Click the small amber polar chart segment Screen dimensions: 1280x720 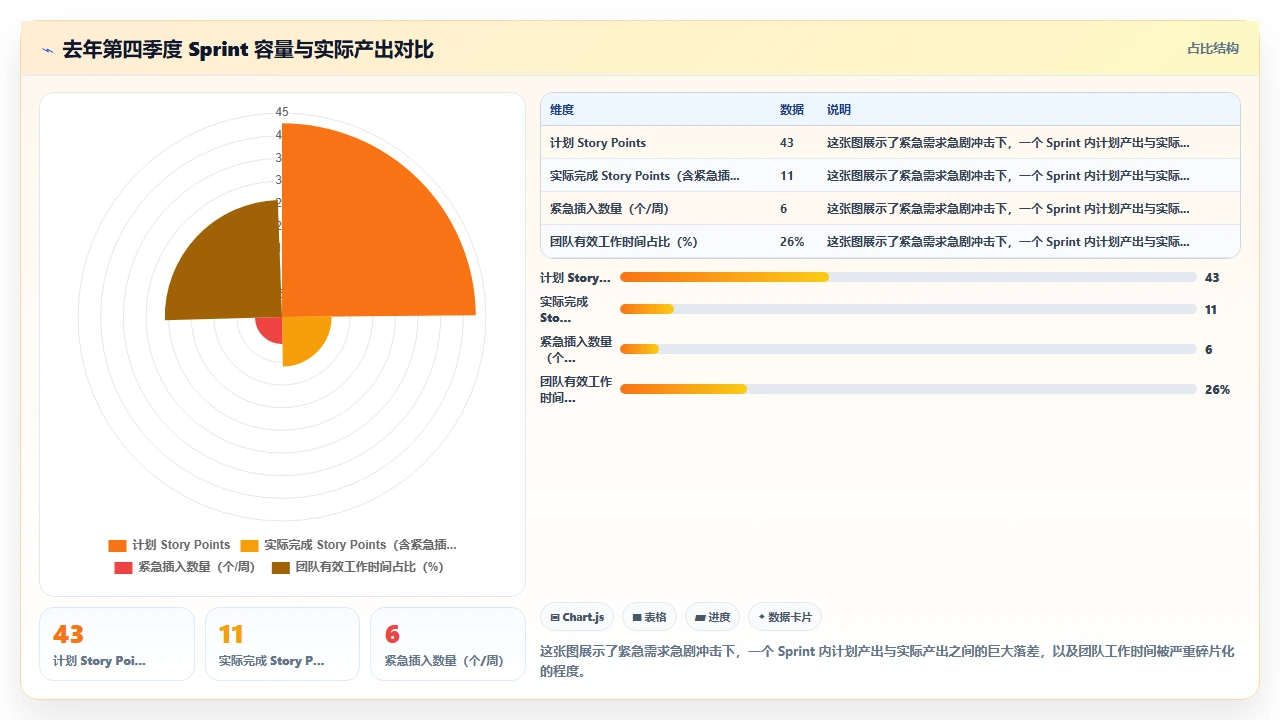pos(300,336)
